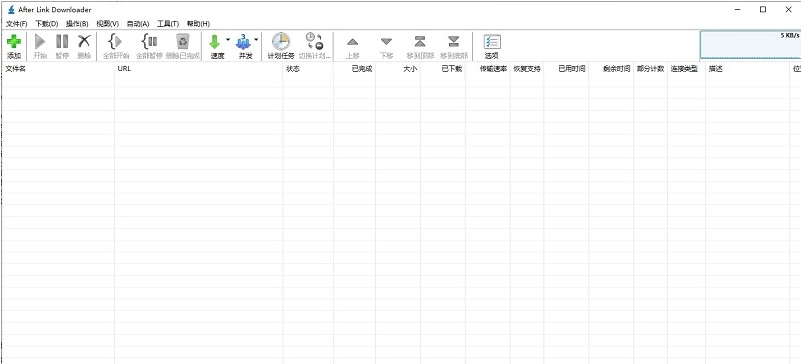This screenshot has width=801, height=364.
Task: Click the Move Up (上移) arrow icon
Action: (352, 42)
